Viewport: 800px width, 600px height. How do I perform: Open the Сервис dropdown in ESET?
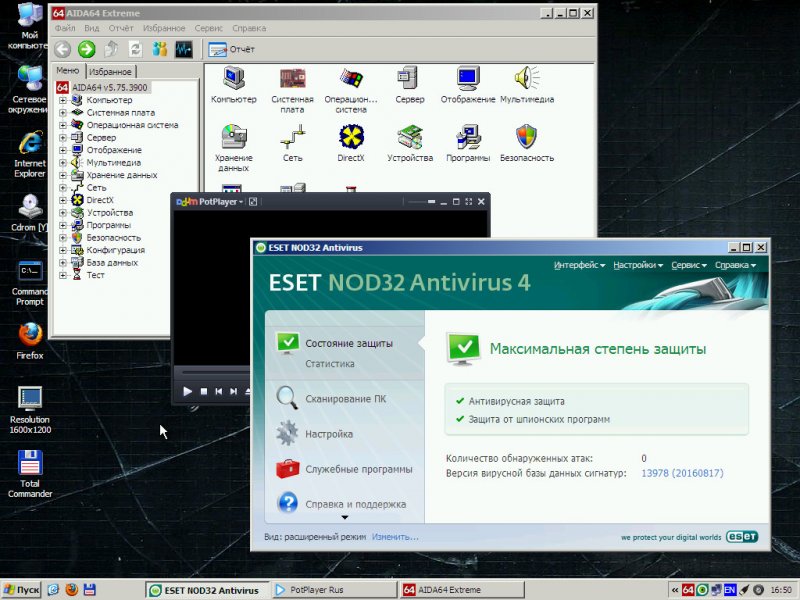coord(689,265)
